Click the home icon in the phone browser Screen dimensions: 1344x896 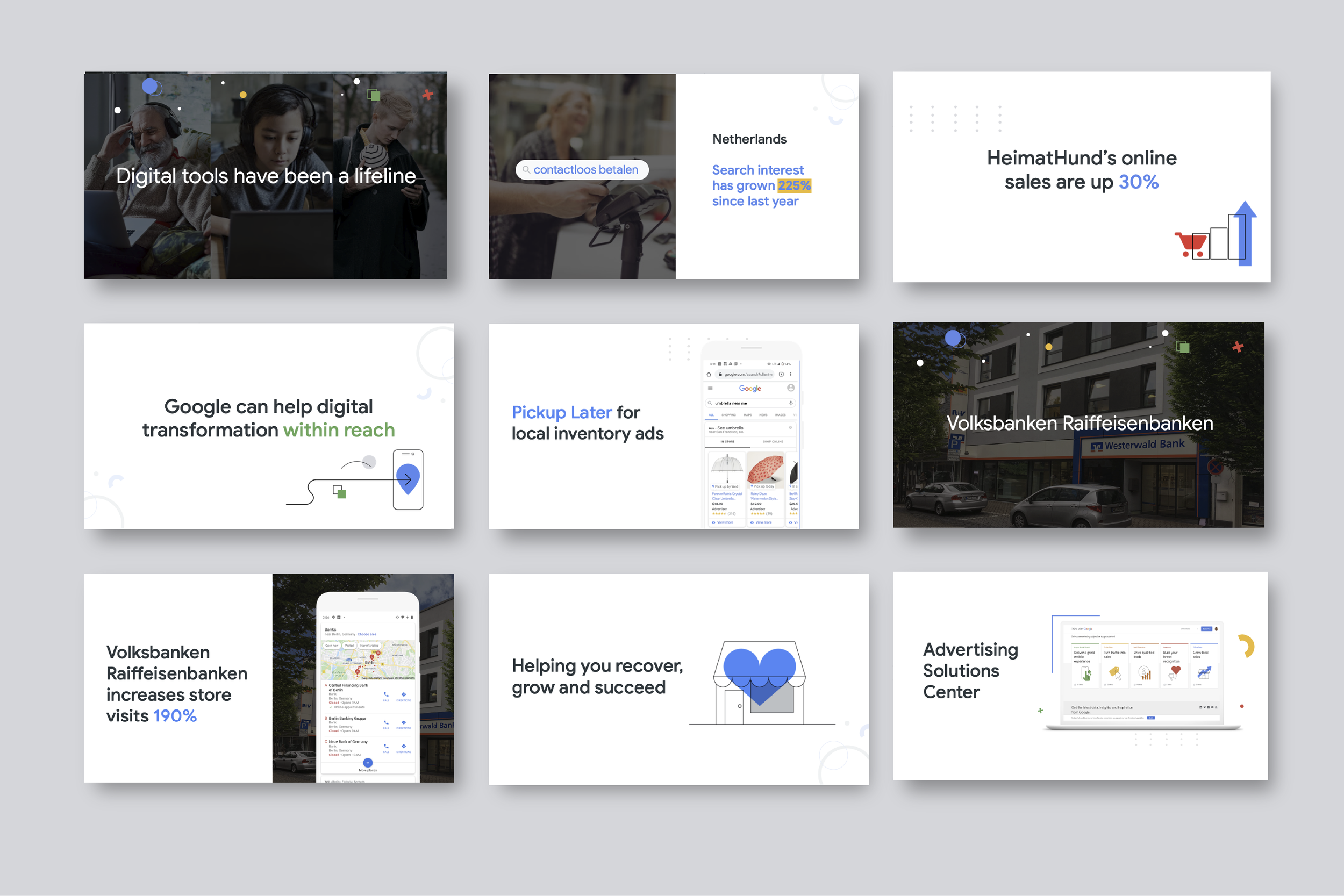pos(709,374)
